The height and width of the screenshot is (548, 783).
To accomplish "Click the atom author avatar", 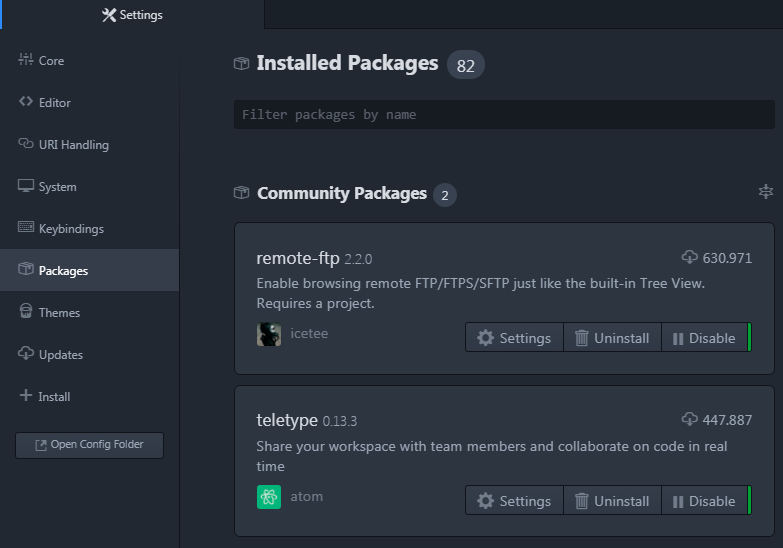I will [x=269, y=497].
